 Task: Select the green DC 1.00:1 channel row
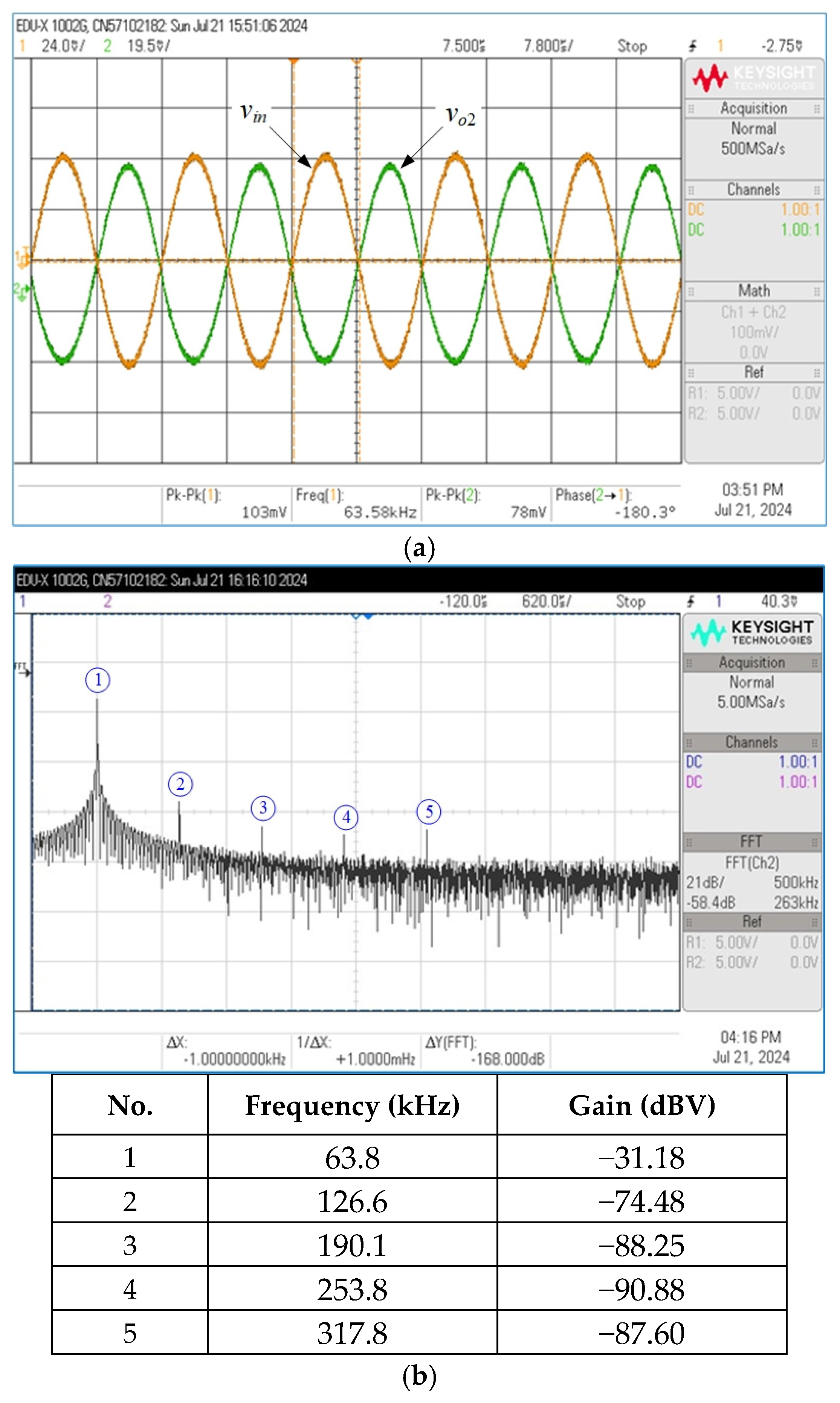click(x=753, y=230)
